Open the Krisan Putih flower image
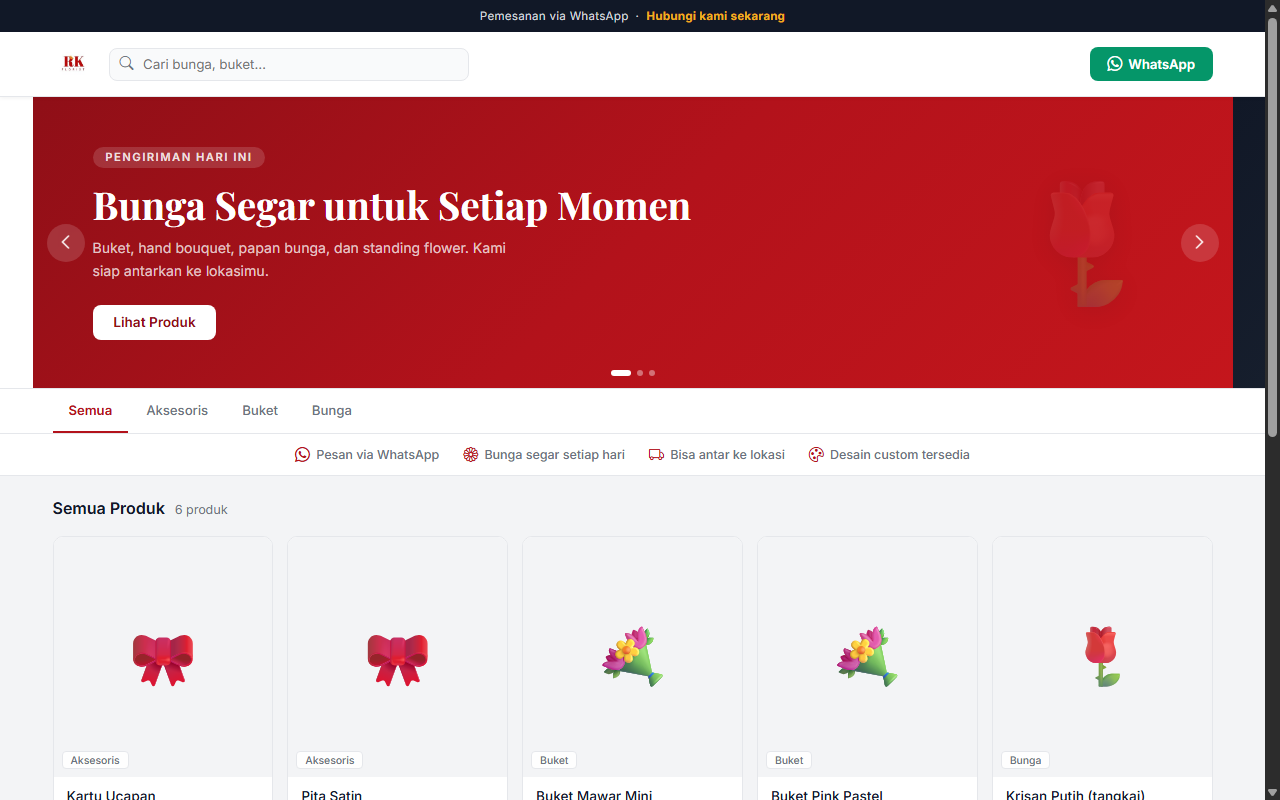The image size is (1280, 800). coord(1103,657)
